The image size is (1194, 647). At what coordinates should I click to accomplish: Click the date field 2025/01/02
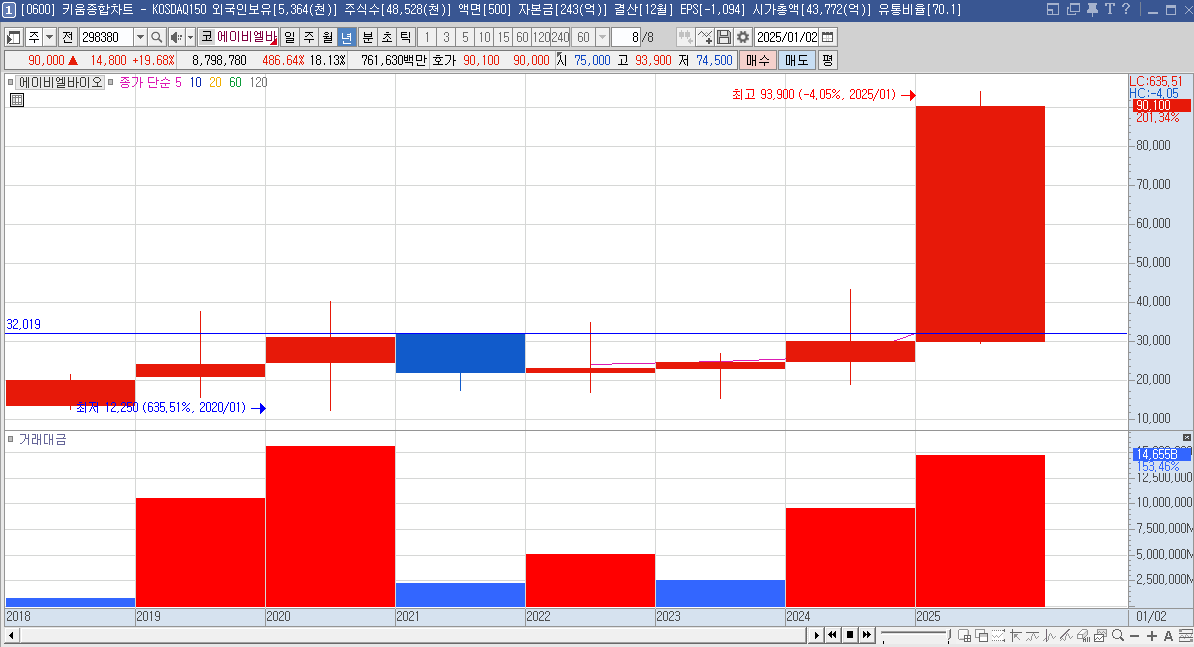tap(787, 37)
